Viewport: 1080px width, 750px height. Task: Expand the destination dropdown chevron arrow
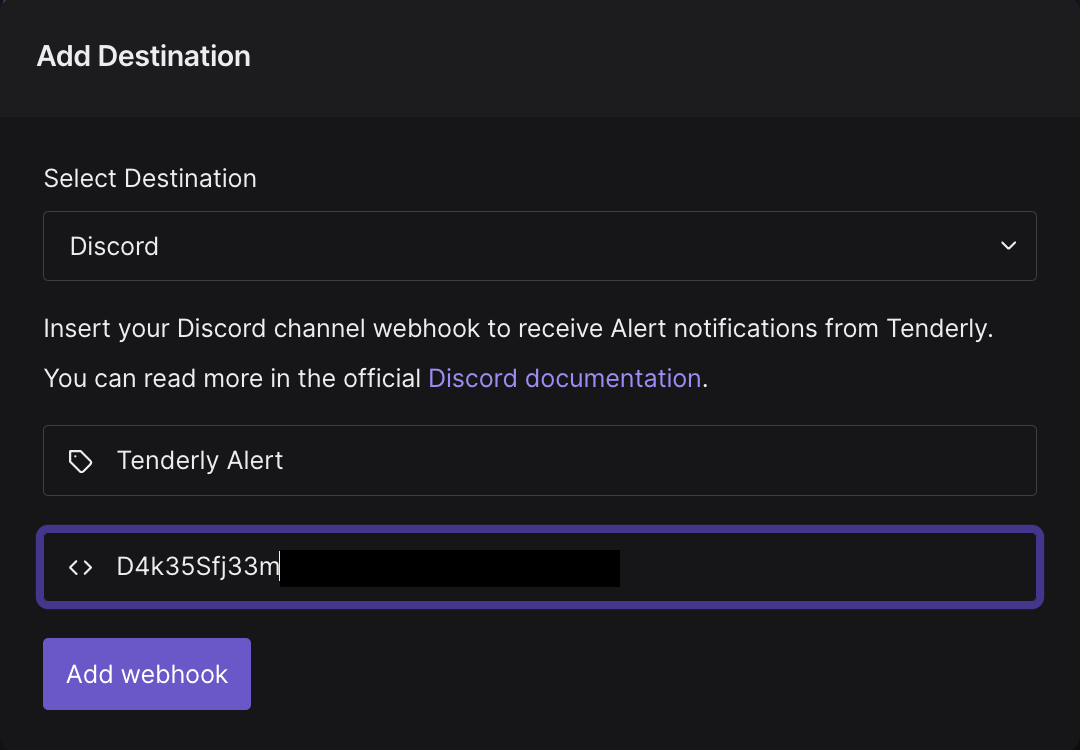pyautogui.click(x=1008, y=246)
